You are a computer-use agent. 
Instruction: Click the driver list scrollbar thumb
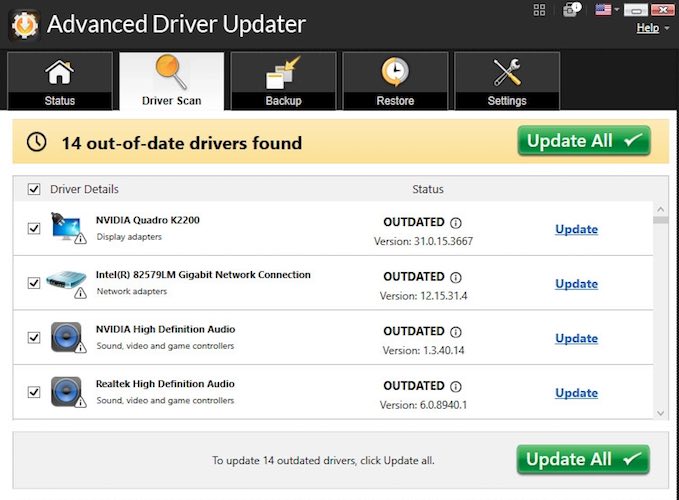[x=660, y=220]
